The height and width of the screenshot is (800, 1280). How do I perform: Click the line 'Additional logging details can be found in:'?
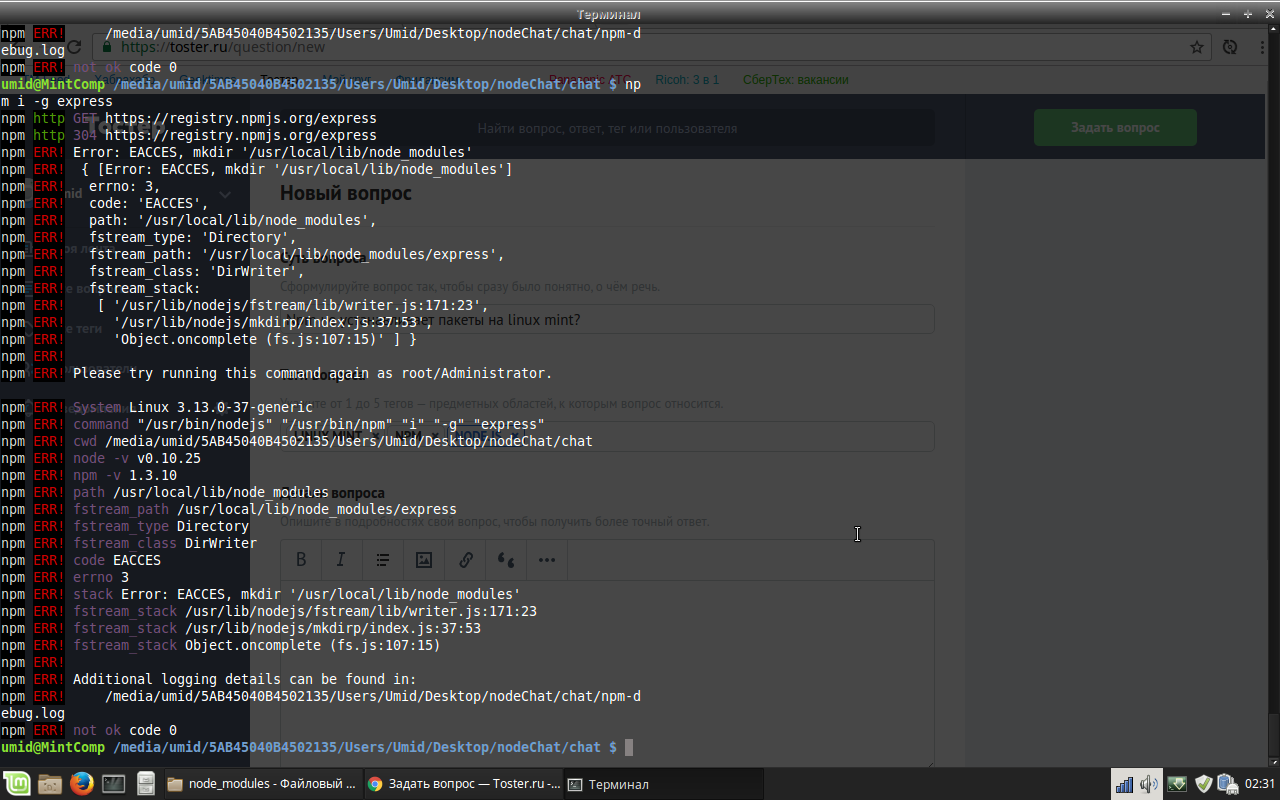(x=245, y=679)
